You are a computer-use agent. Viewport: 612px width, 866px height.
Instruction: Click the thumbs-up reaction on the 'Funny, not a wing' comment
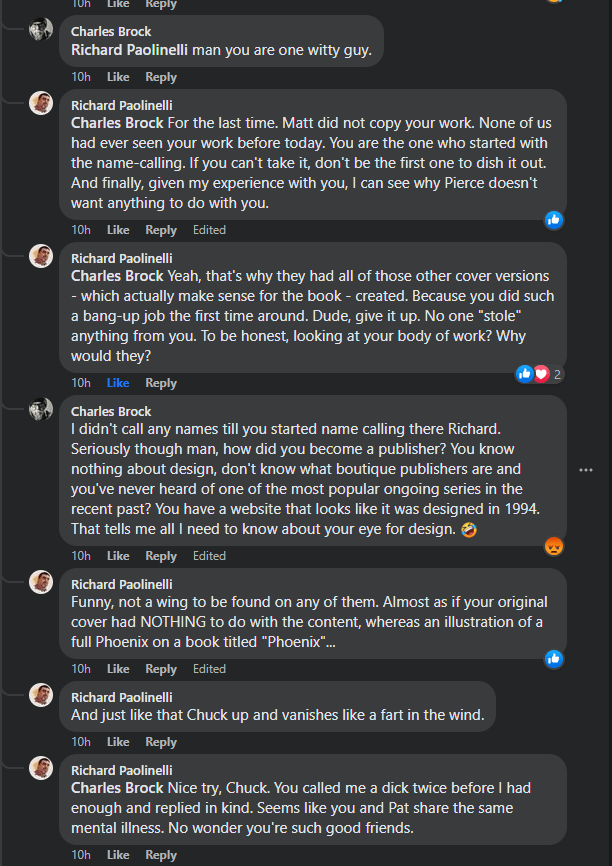[x=553, y=659]
